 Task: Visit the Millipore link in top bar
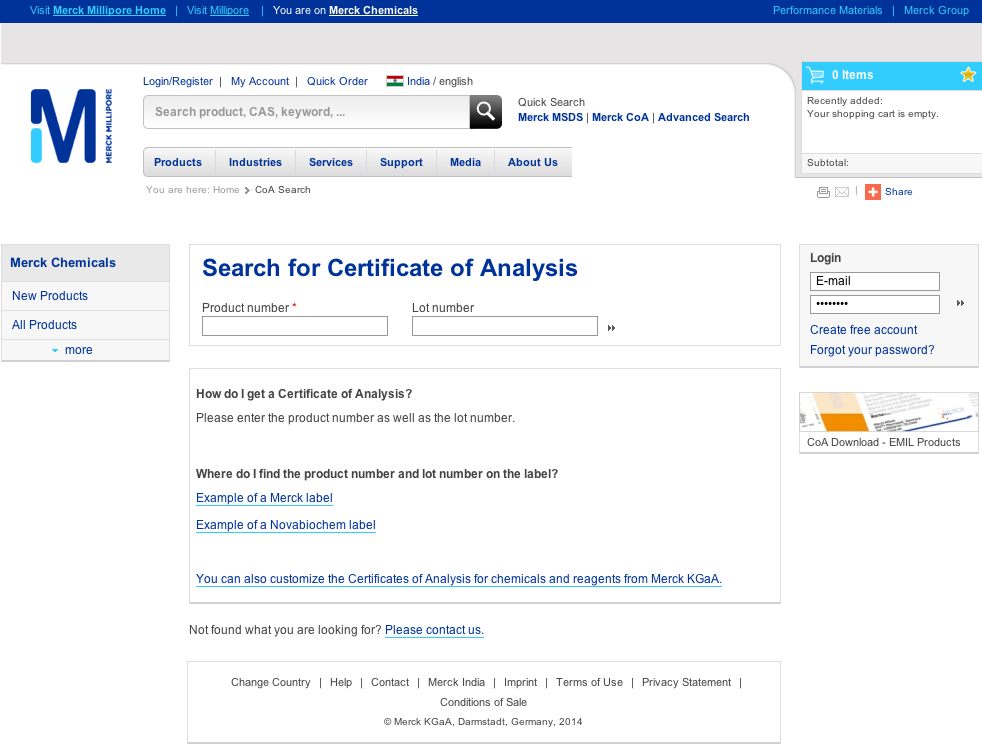click(x=229, y=11)
